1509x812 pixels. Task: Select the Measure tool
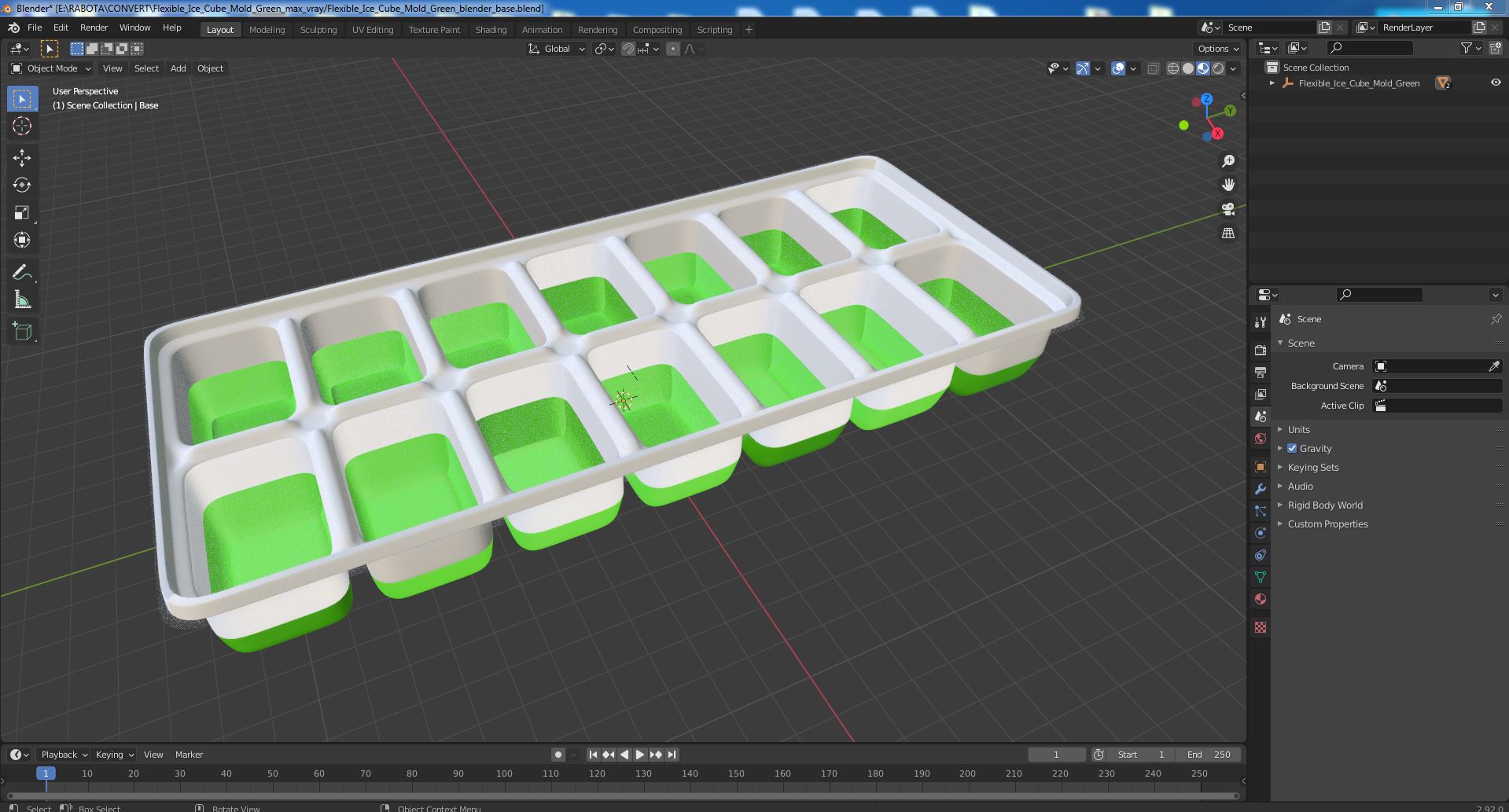point(22,299)
